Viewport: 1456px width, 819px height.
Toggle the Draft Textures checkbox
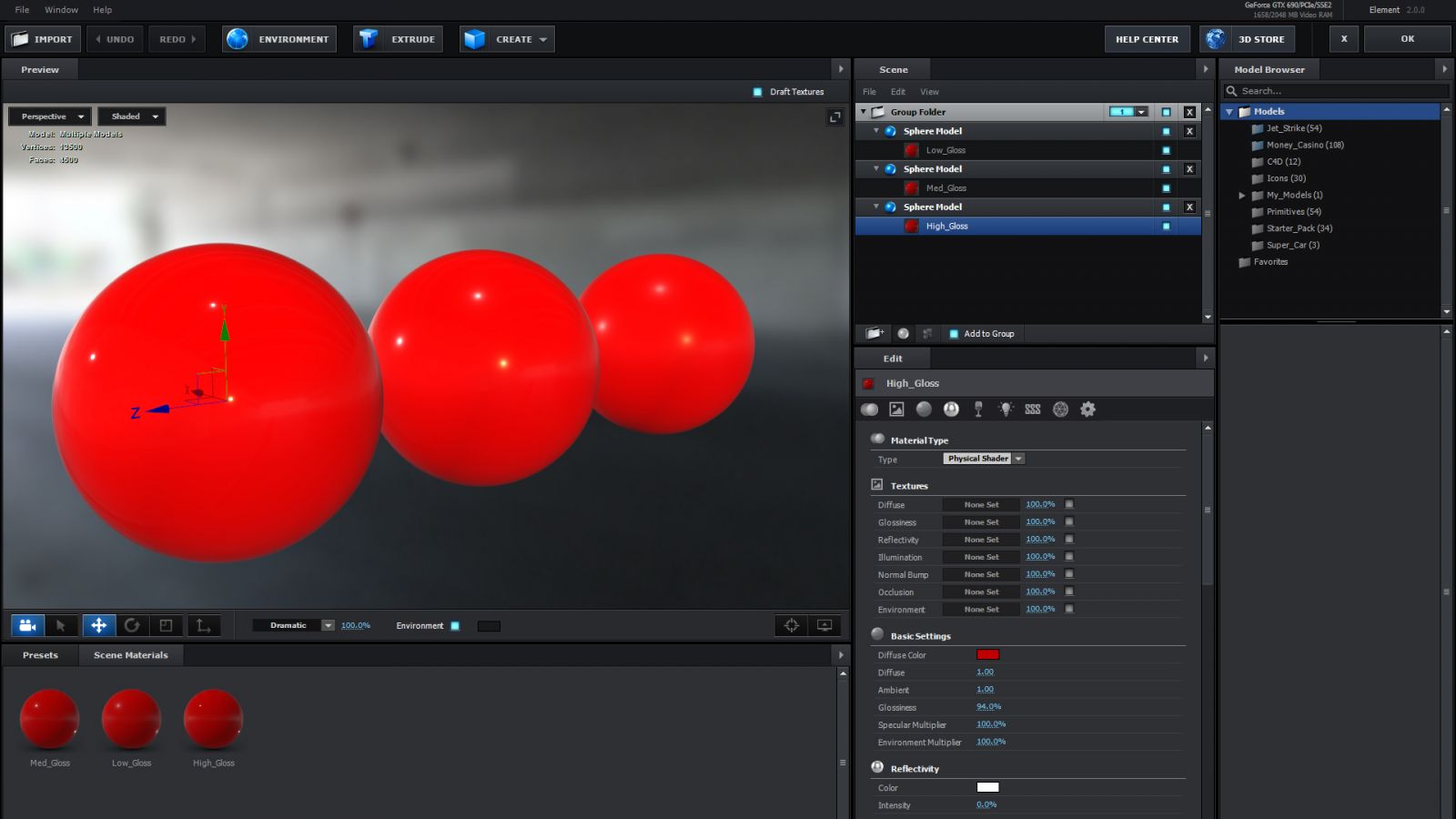[x=755, y=91]
